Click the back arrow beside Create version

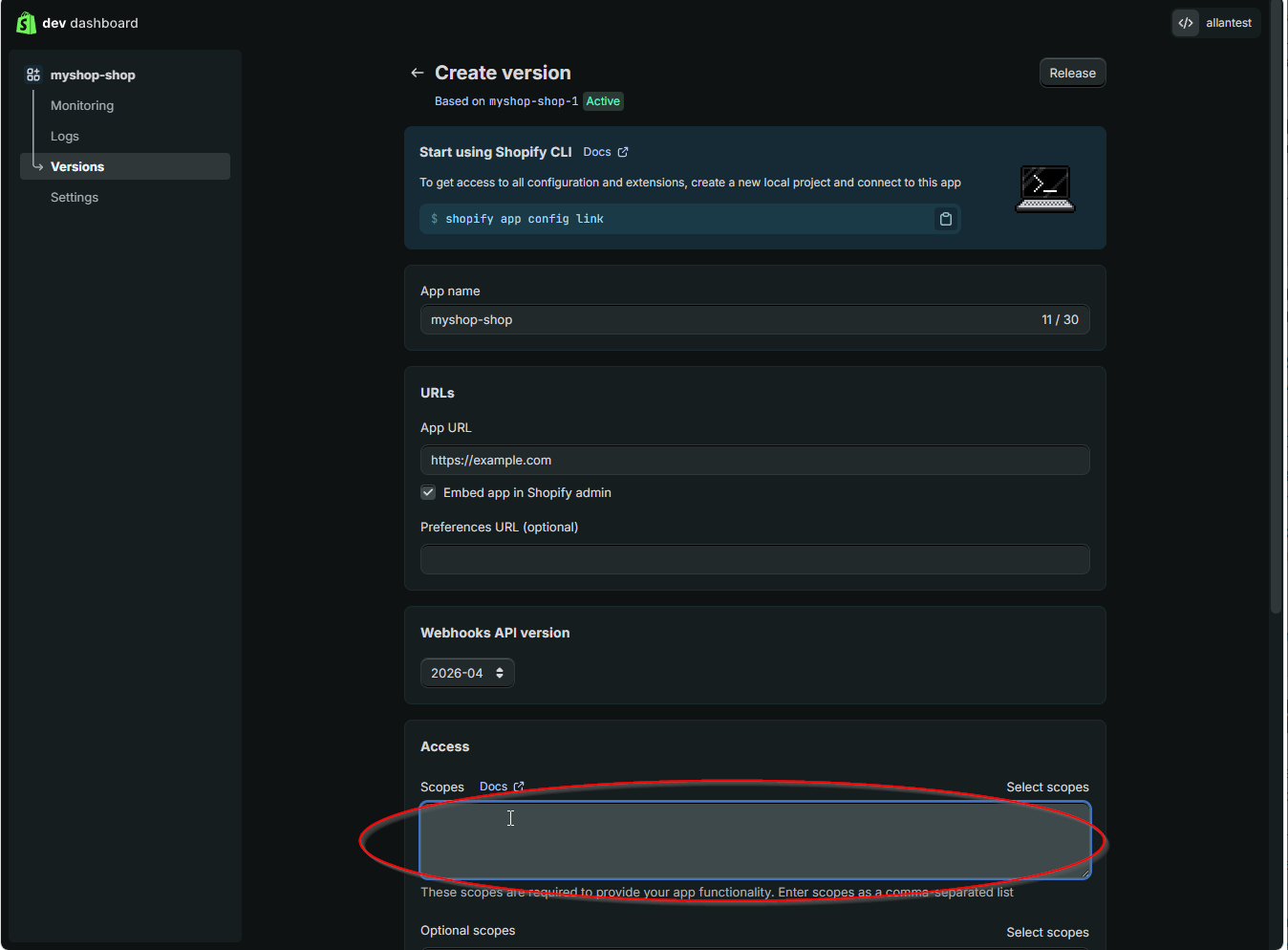[x=417, y=72]
